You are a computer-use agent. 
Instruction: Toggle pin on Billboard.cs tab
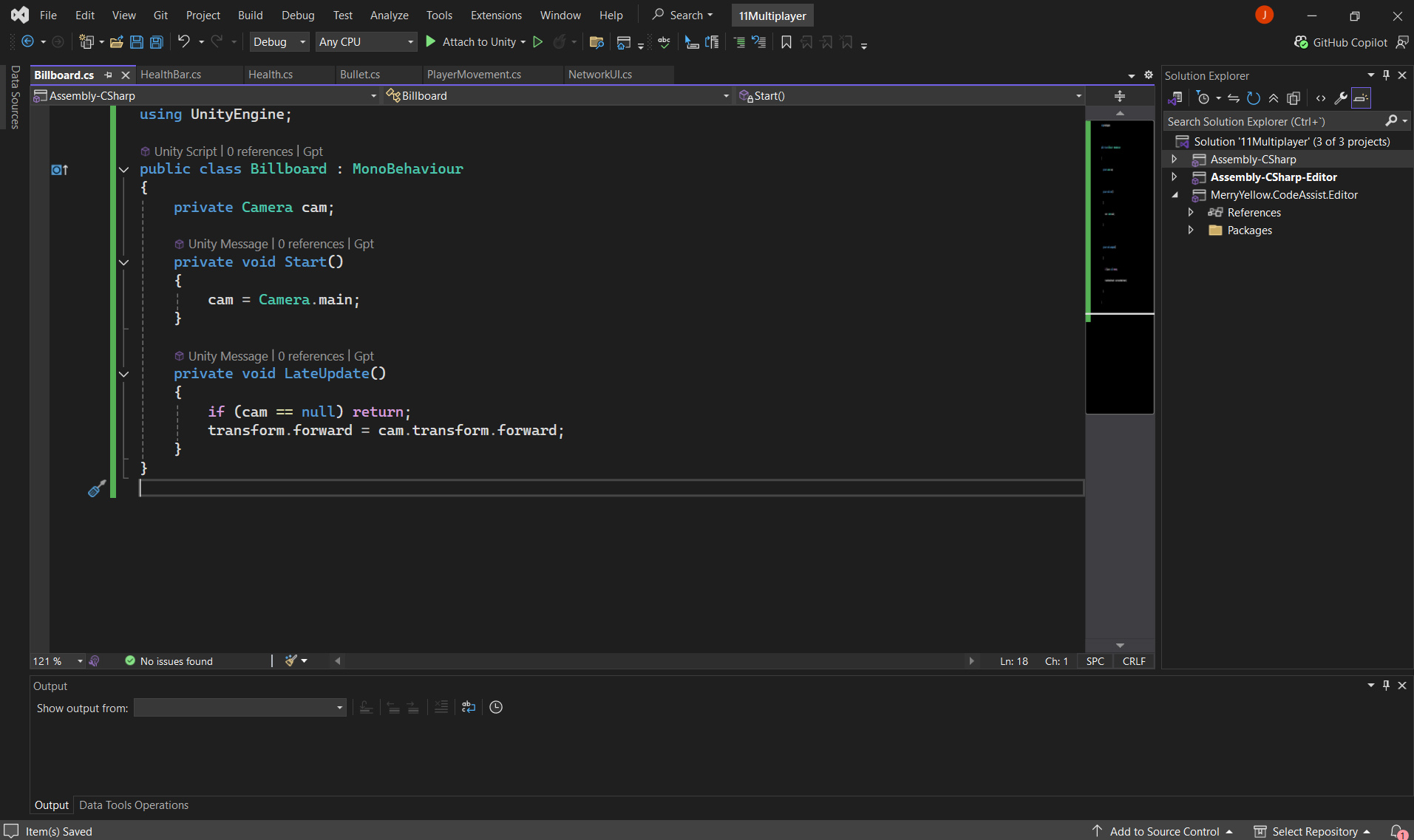109,75
